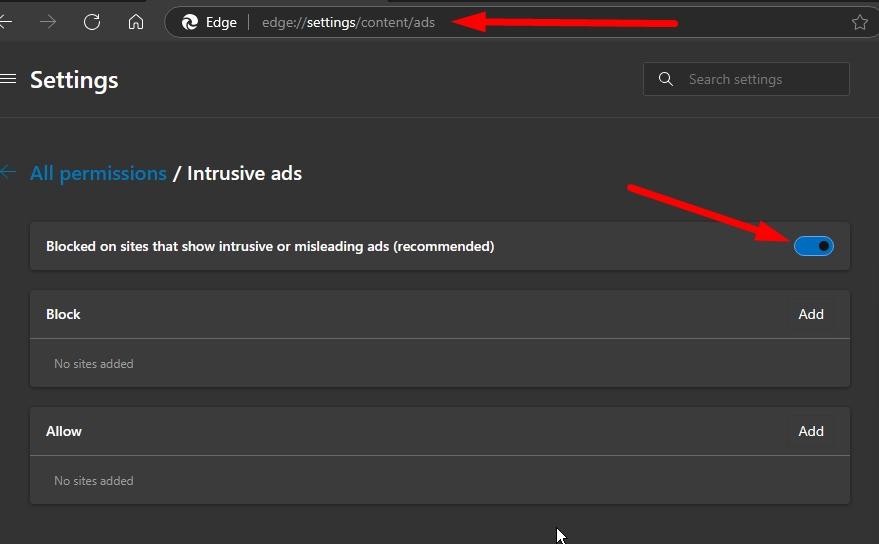Click 'No sites added' under Allow
879x544 pixels.
pyautogui.click(x=94, y=481)
